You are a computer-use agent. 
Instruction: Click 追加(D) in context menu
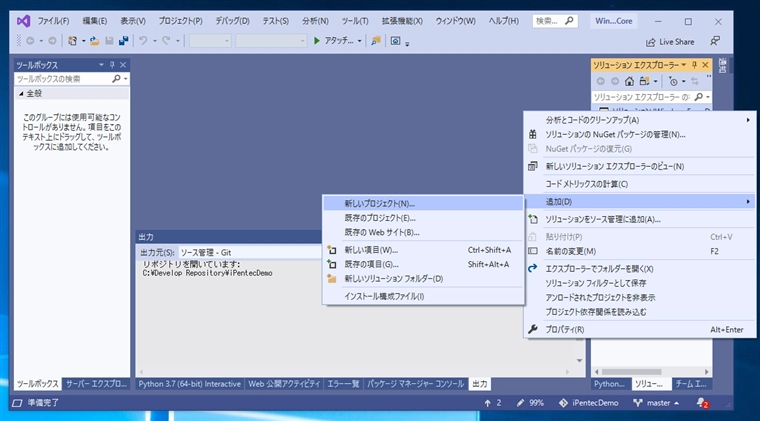pyautogui.click(x=640, y=202)
